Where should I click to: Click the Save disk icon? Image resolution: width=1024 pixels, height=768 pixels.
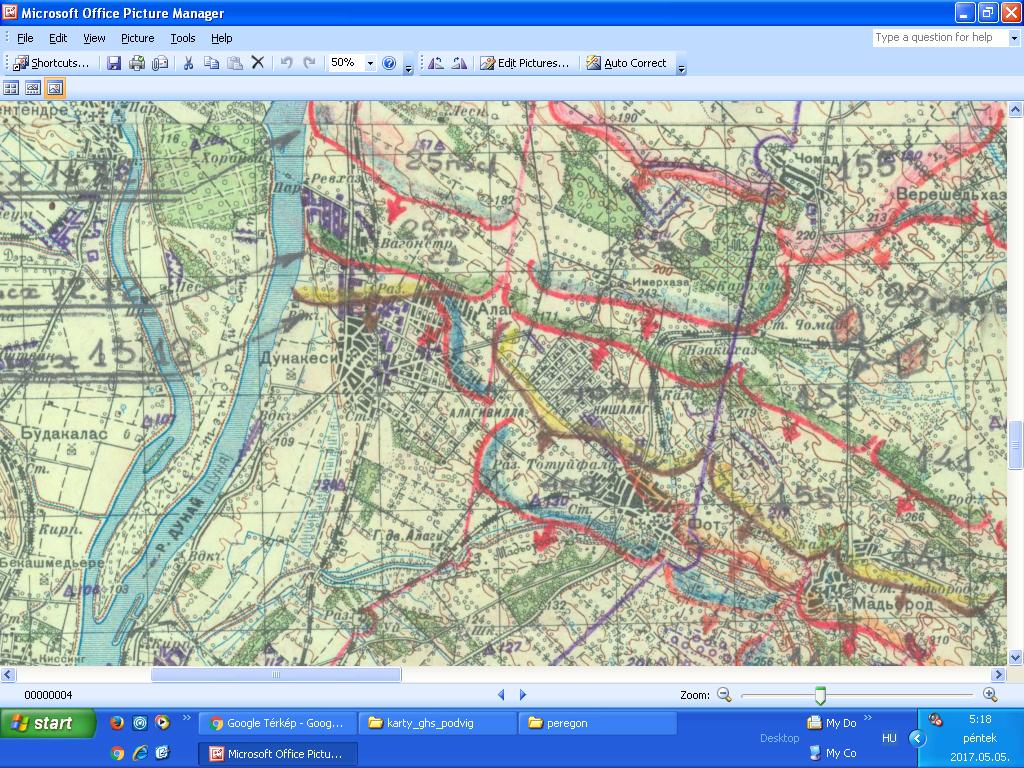[x=114, y=63]
